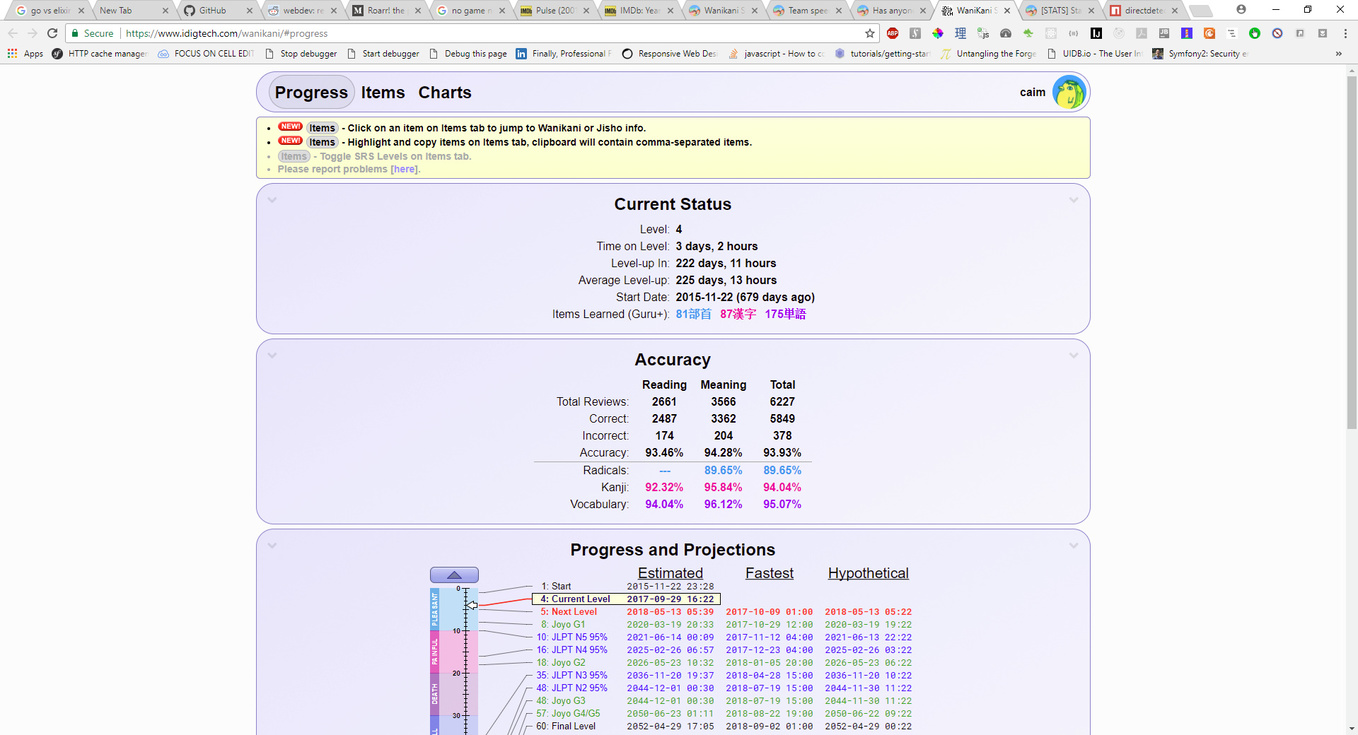The image size is (1358, 735).
Task: Collapse Progress and Projections, right chevron
Action: (1073, 546)
